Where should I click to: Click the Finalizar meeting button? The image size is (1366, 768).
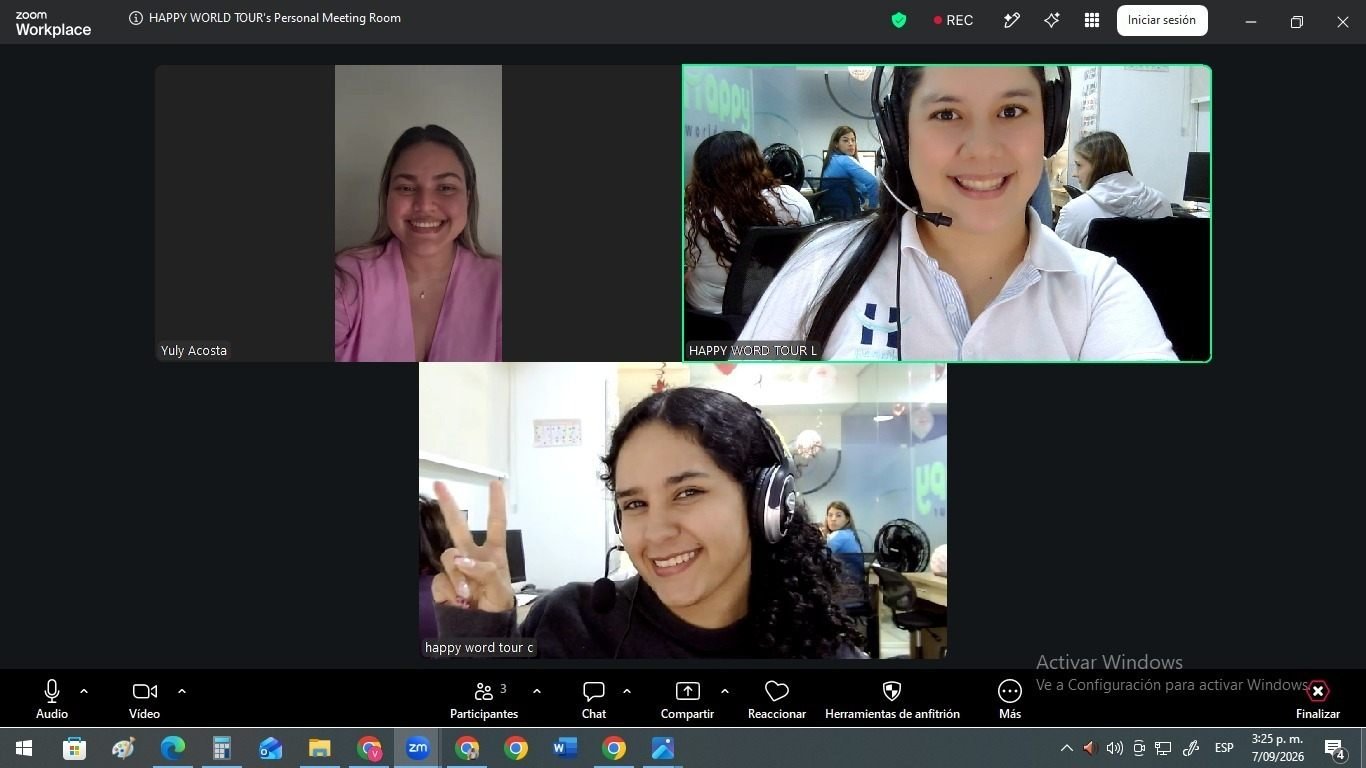(x=1318, y=700)
